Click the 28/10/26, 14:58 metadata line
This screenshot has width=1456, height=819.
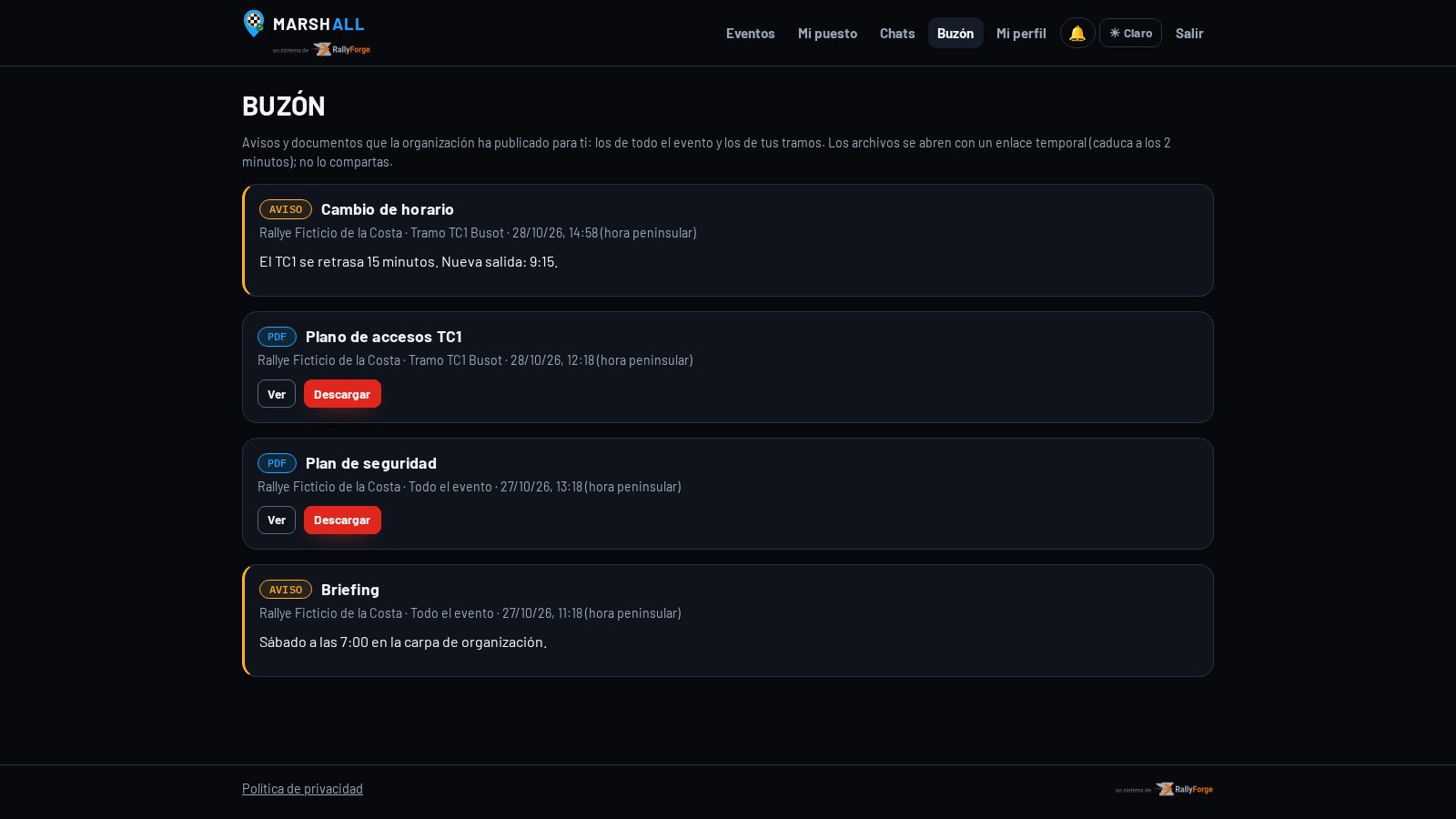[478, 233]
